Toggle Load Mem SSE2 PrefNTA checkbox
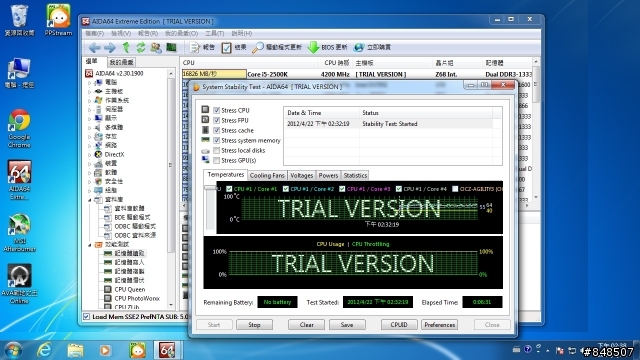 pos(87,316)
